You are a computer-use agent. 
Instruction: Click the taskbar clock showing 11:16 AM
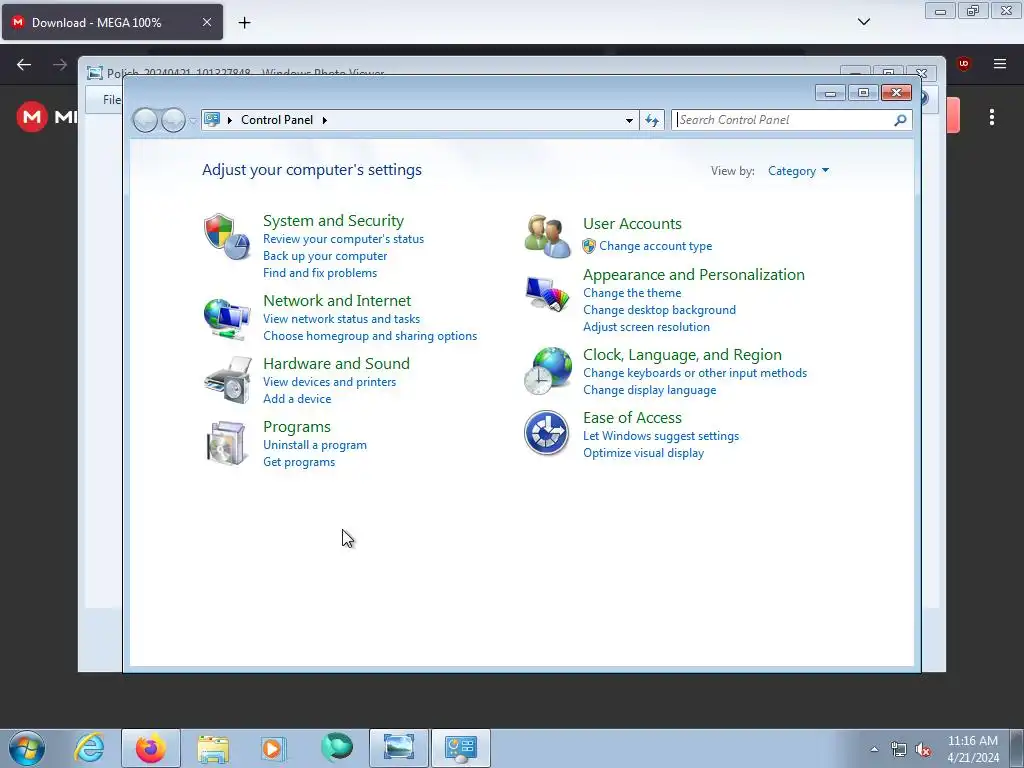click(x=972, y=749)
